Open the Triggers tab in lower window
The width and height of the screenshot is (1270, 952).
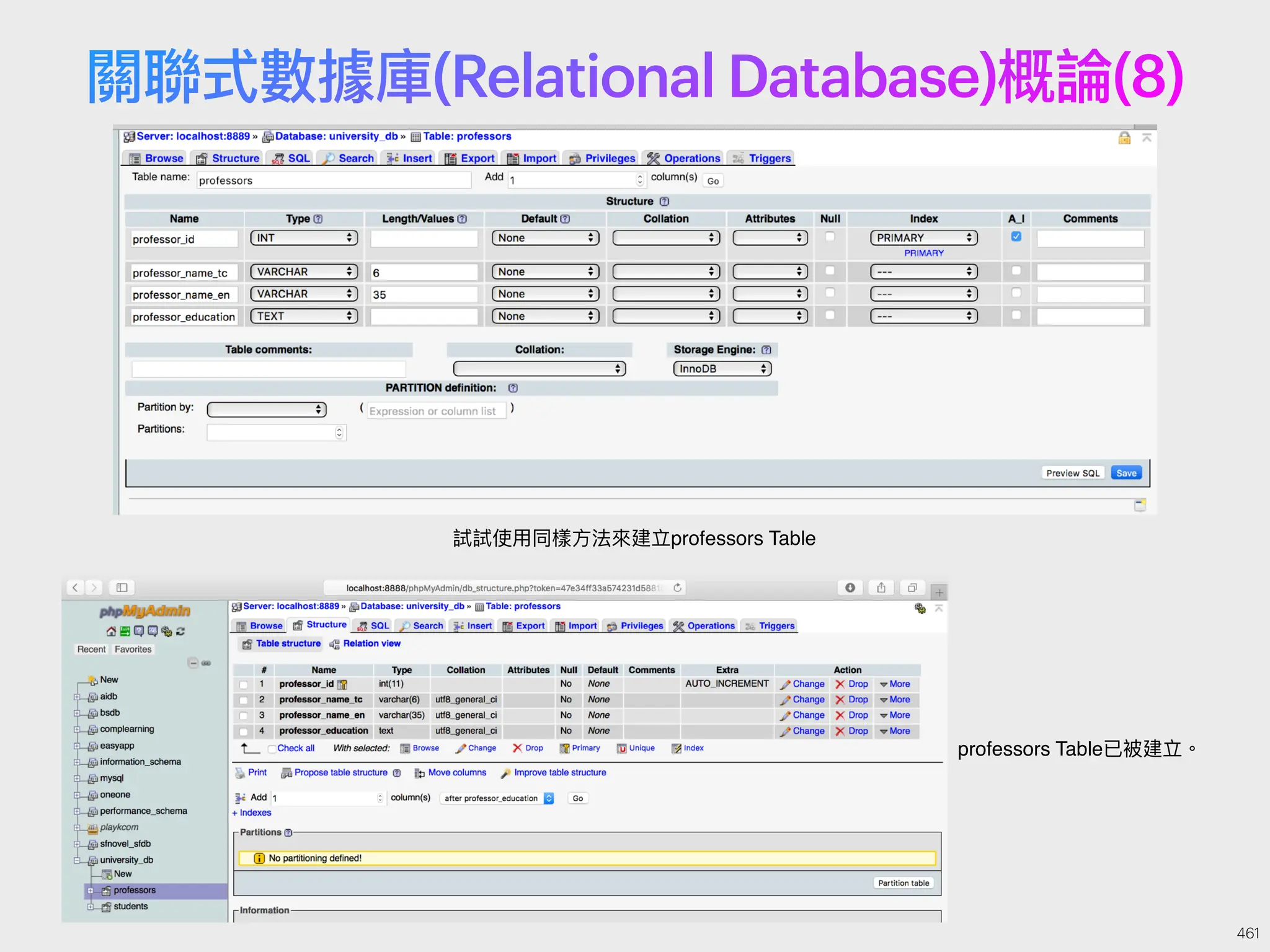770,626
